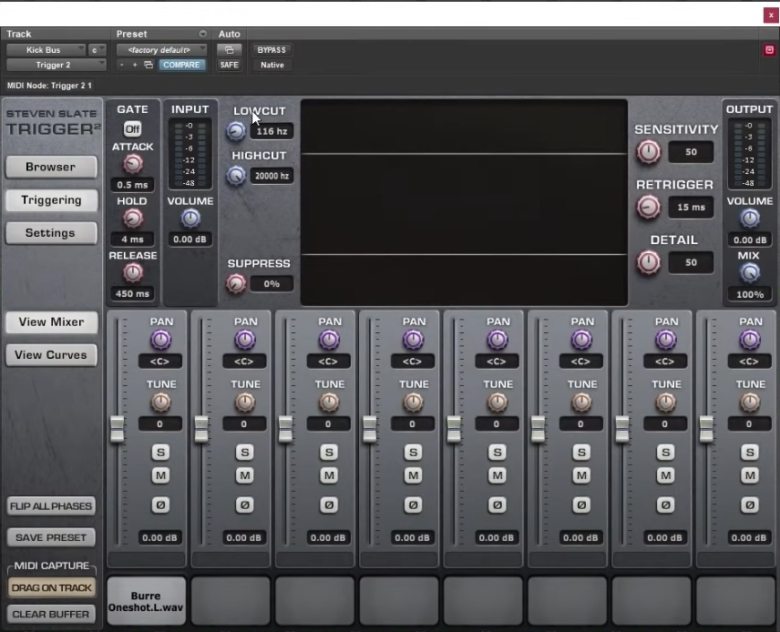Click the Lowcut filter knob

236,131
